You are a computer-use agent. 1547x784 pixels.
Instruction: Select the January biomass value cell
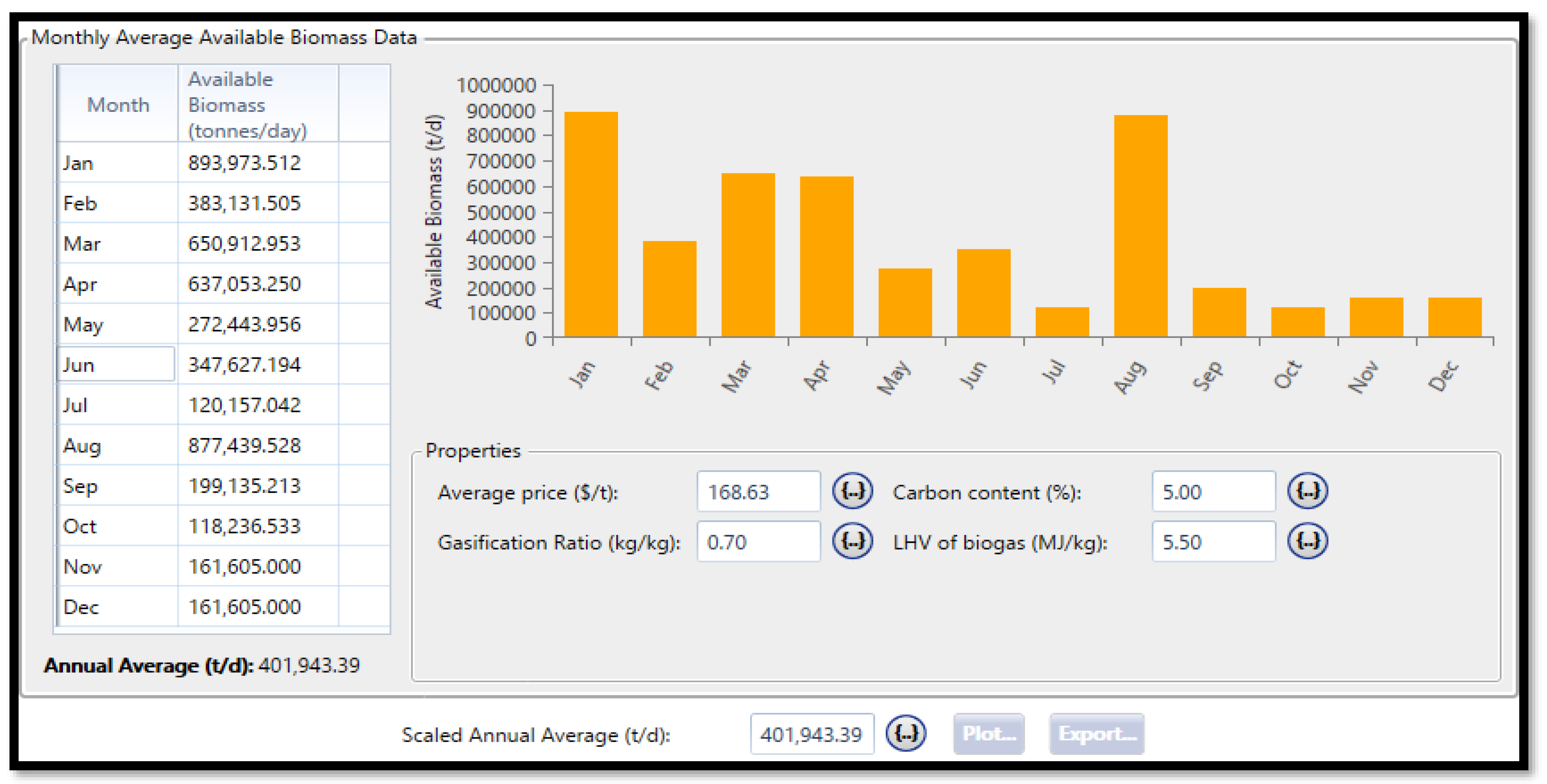258,163
